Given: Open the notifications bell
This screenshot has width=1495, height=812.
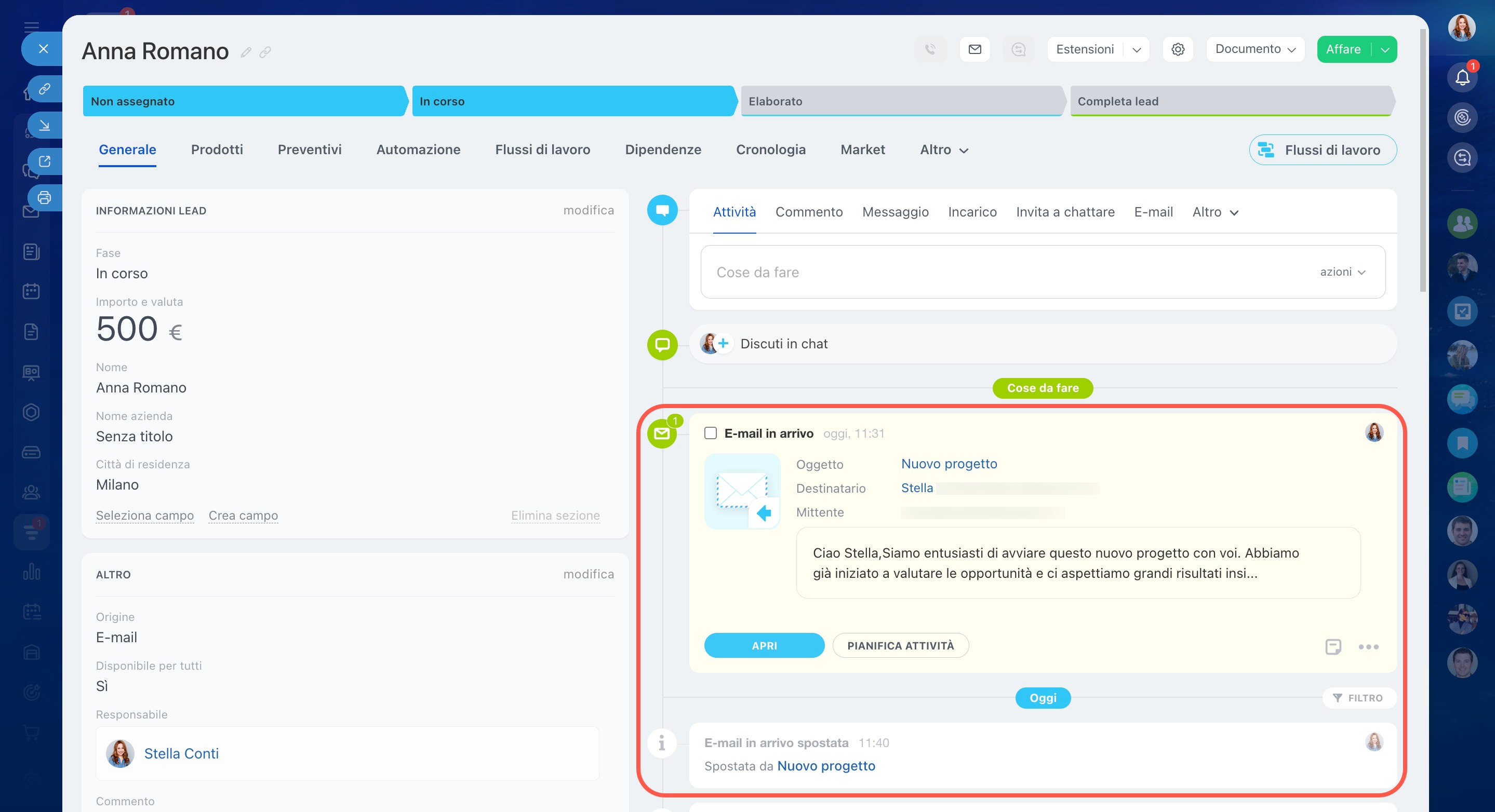Looking at the screenshot, I should 1462,78.
